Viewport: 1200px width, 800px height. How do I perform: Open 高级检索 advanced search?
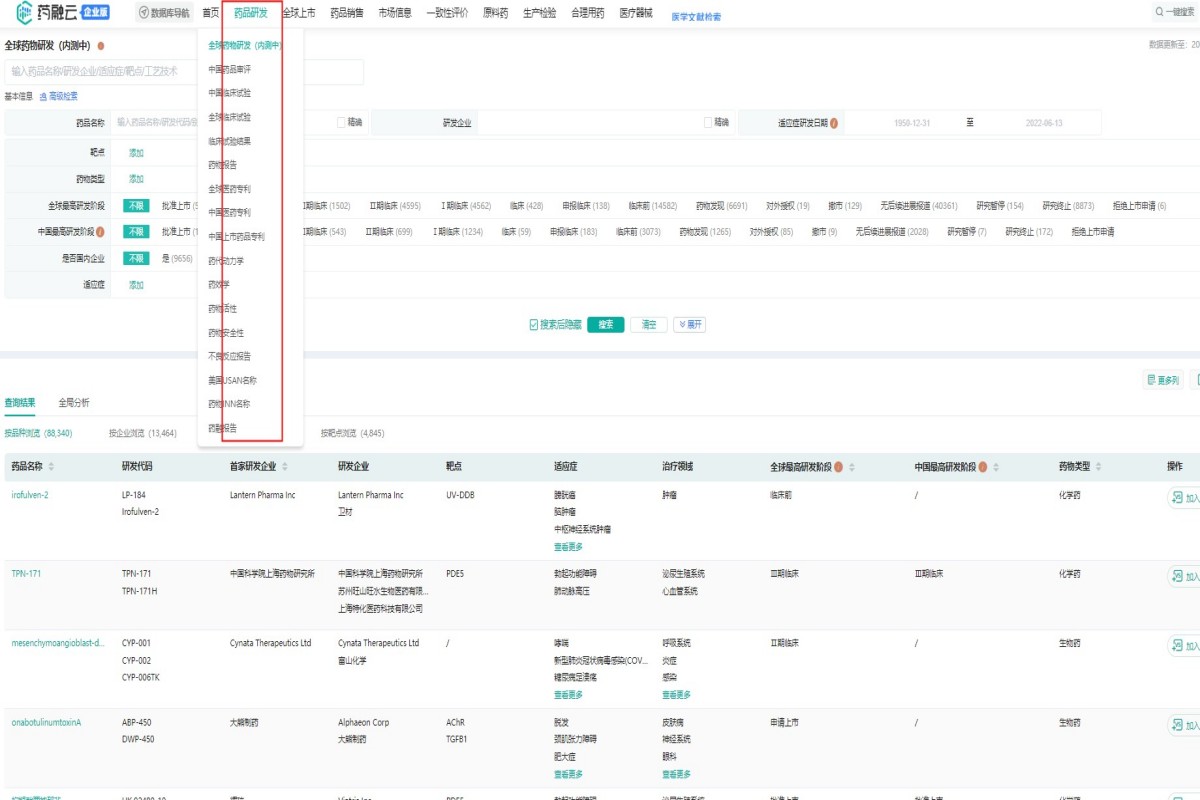pos(58,97)
